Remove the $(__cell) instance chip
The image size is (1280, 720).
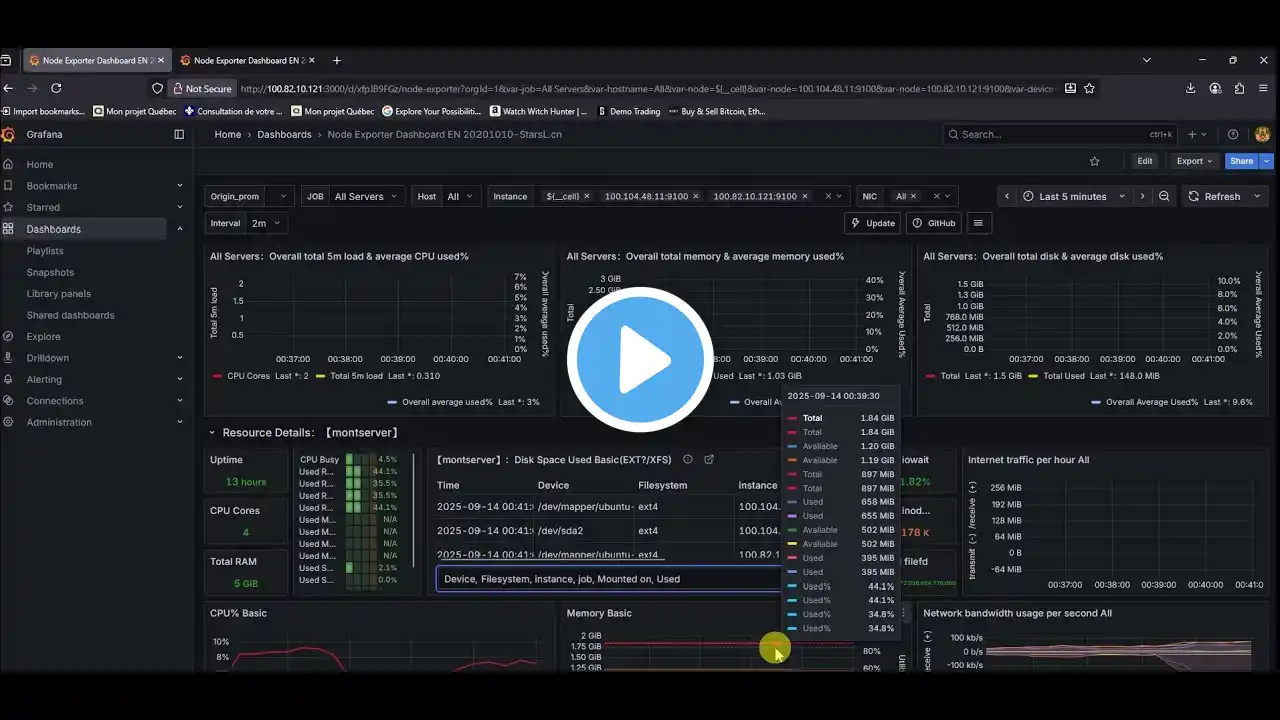coord(587,196)
